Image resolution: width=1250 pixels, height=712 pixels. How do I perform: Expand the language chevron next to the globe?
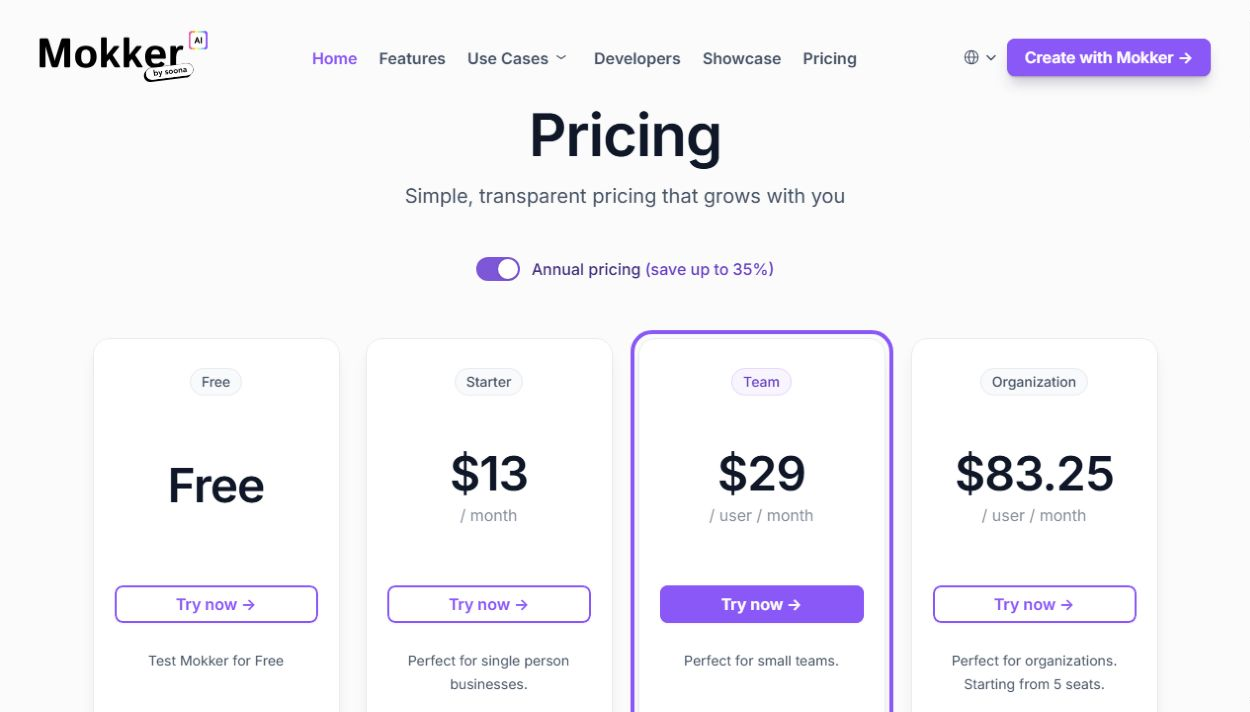pyautogui.click(x=991, y=58)
